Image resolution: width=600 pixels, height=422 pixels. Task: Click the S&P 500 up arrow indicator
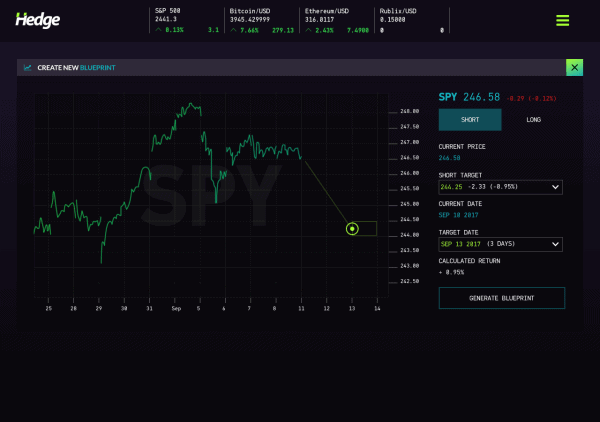(158, 29)
